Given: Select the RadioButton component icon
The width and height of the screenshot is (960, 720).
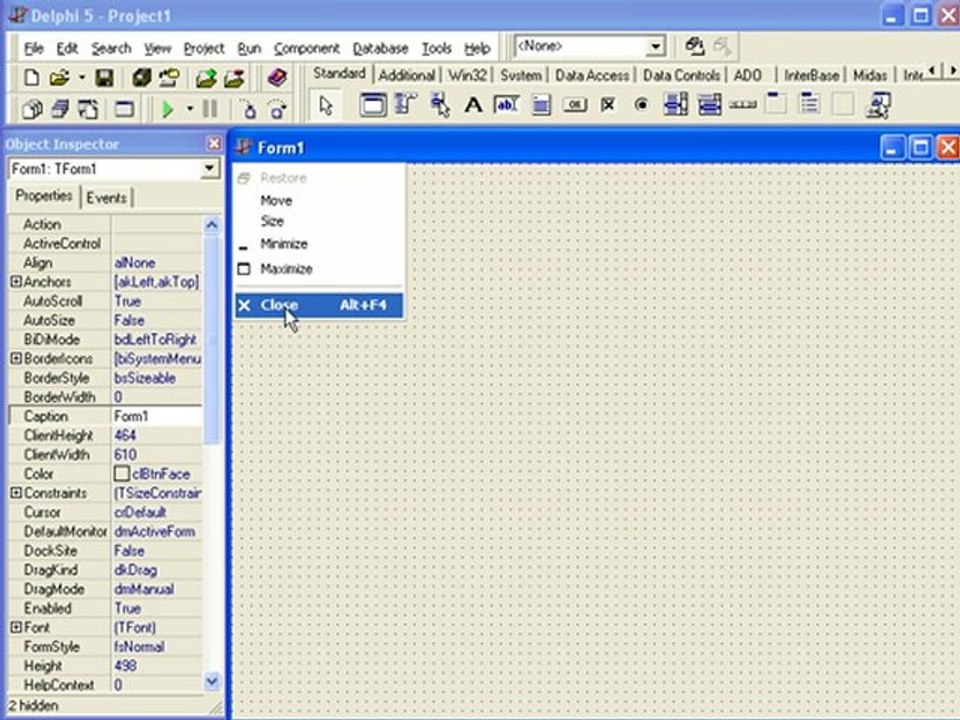Looking at the screenshot, I should click(x=641, y=105).
